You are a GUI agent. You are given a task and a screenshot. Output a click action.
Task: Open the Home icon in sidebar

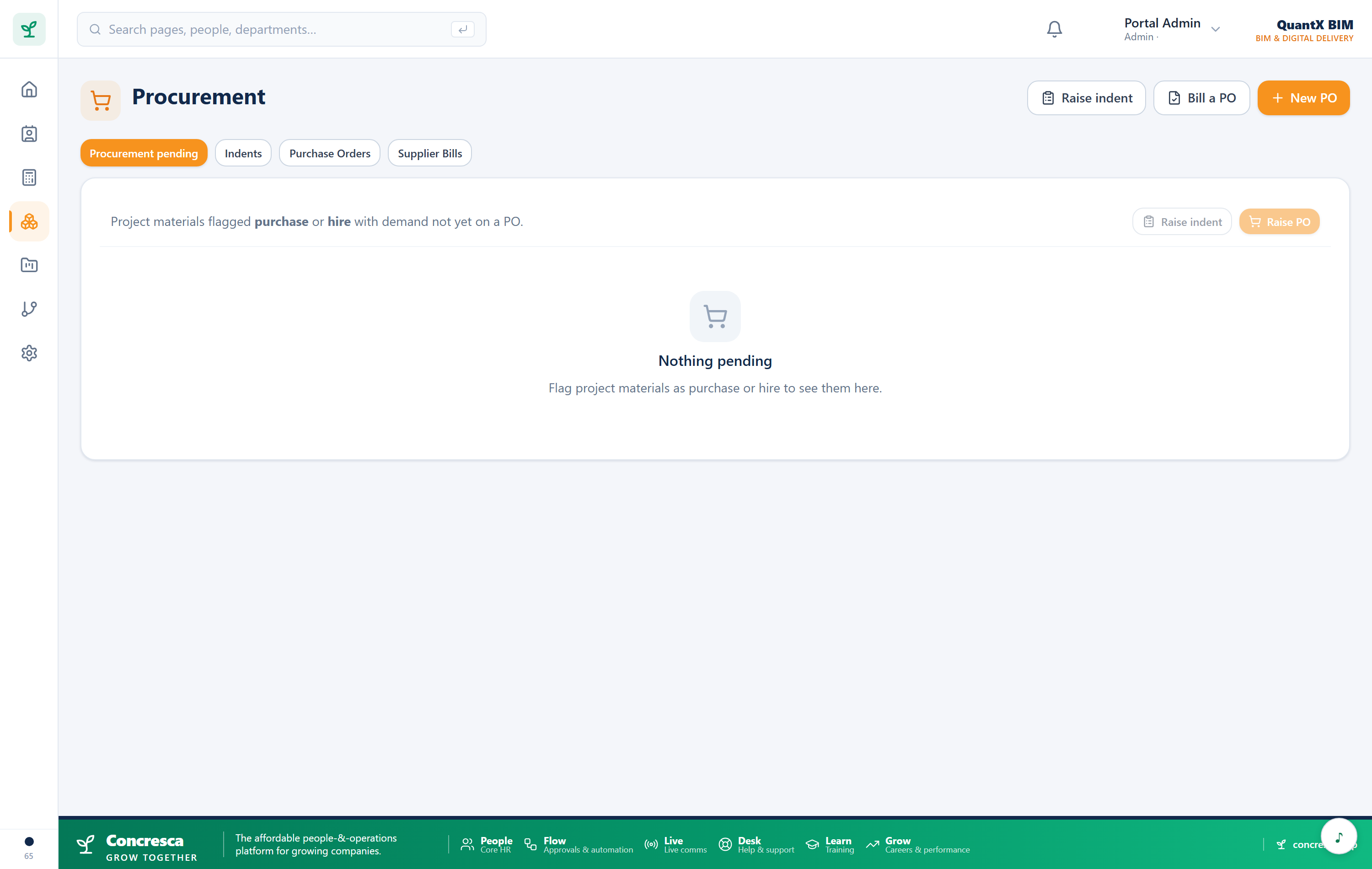click(x=29, y=90)
